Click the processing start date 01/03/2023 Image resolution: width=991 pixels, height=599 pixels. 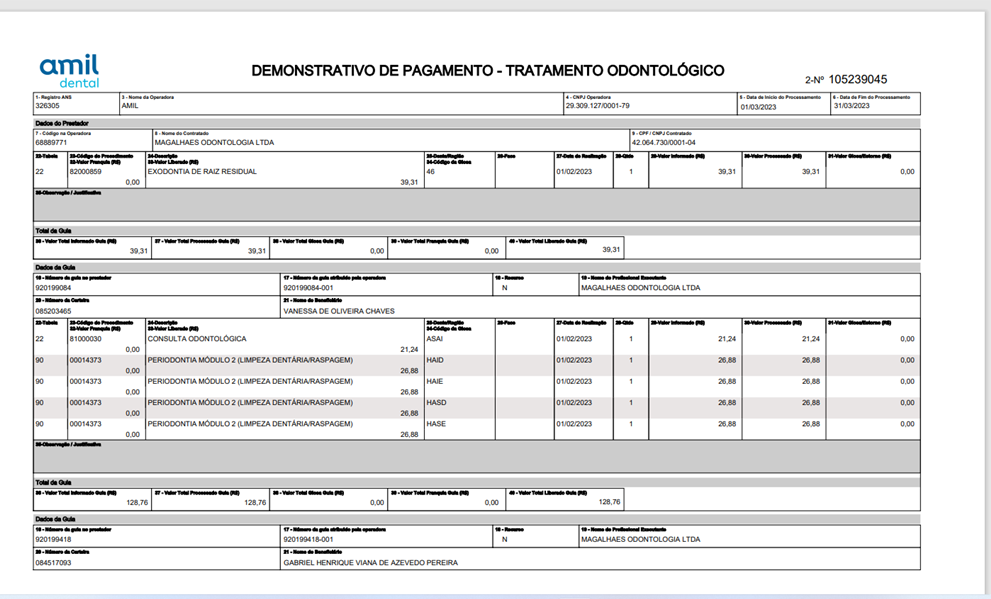click(758, 106)
